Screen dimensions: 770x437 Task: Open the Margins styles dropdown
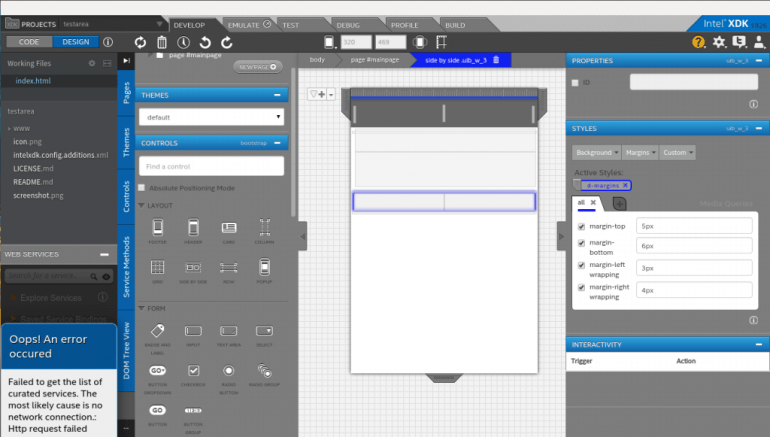pos(640,153)
